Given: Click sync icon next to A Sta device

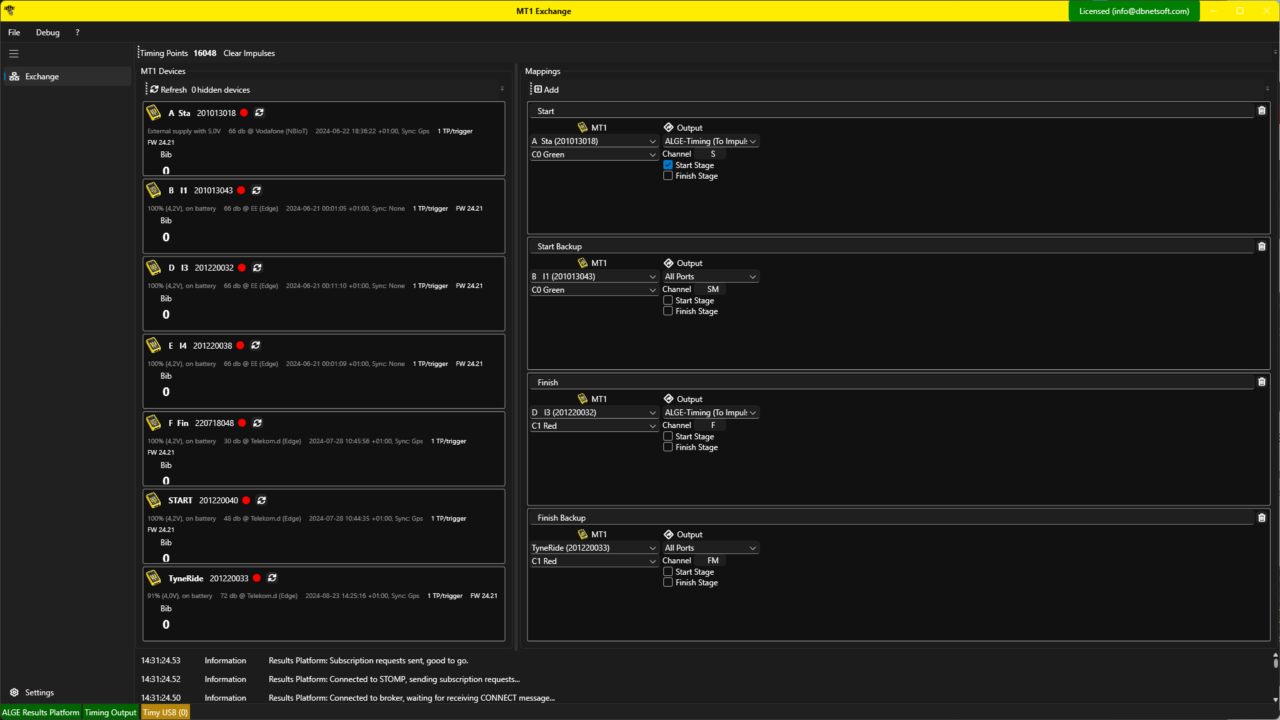Looking at the screenshot, I should [259, 113].
